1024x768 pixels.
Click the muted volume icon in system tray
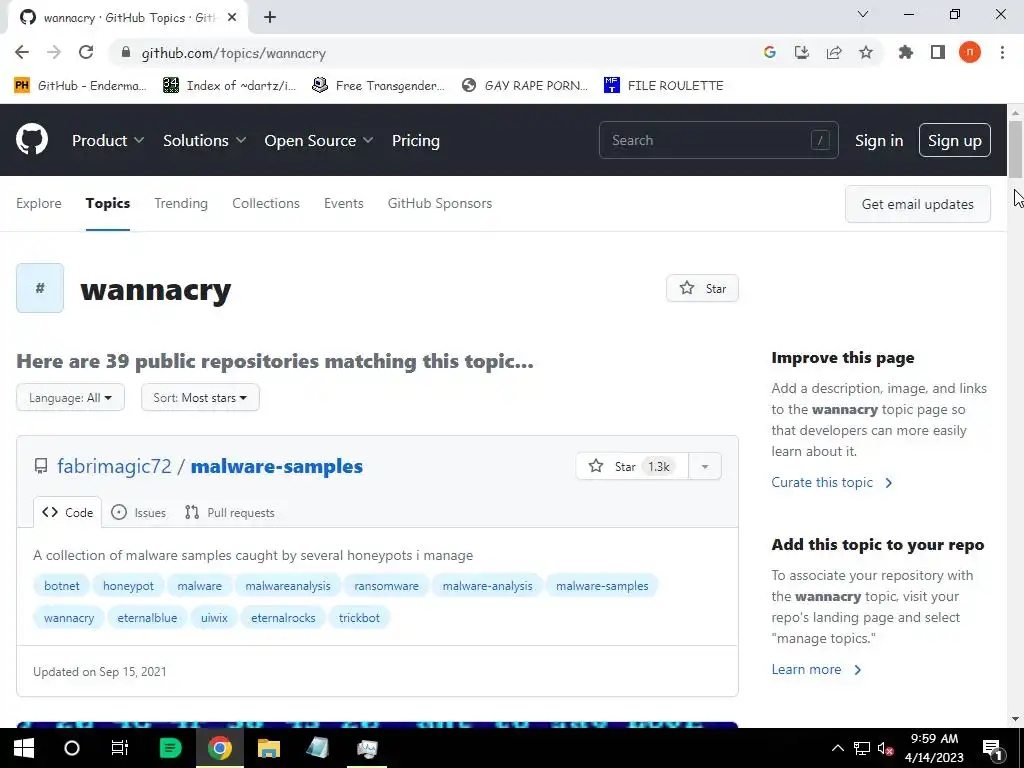886,748
